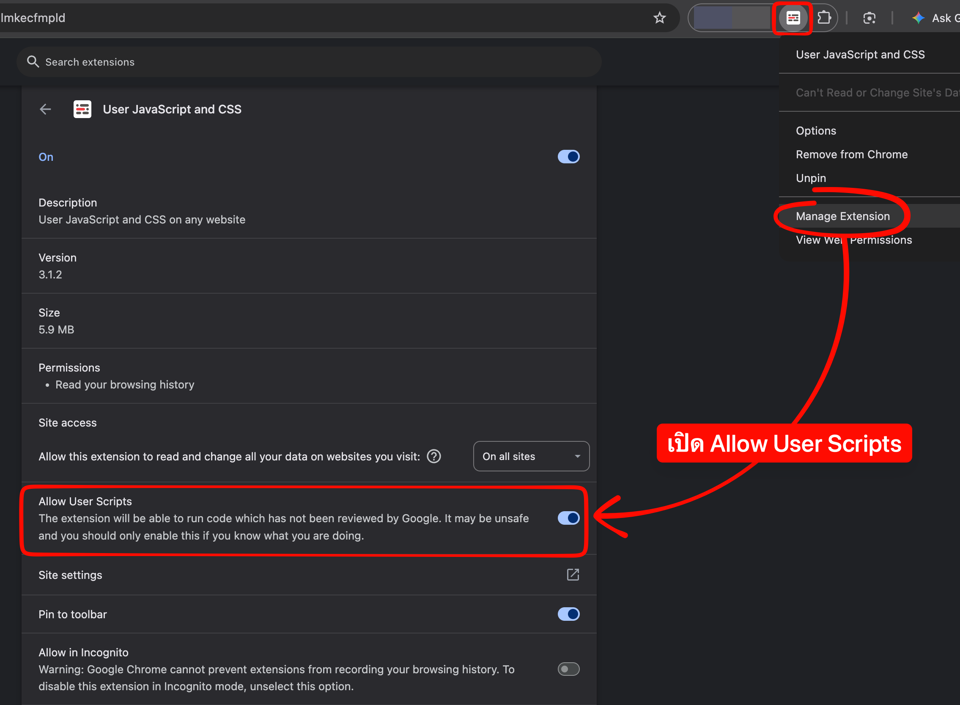Click the Permissions heading

click(69, 368)
